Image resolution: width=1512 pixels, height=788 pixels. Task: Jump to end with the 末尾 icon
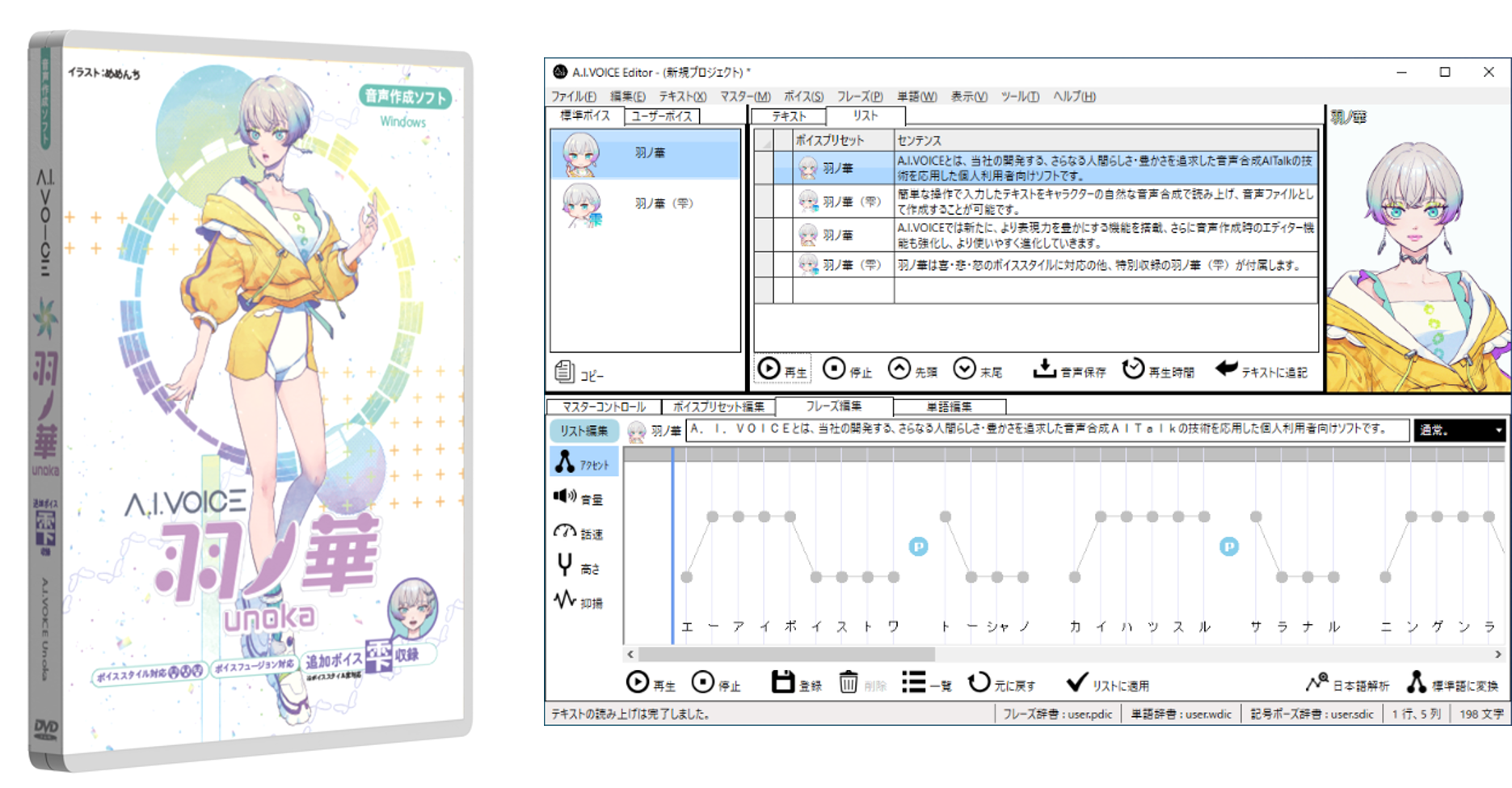(x=964, y=369)
